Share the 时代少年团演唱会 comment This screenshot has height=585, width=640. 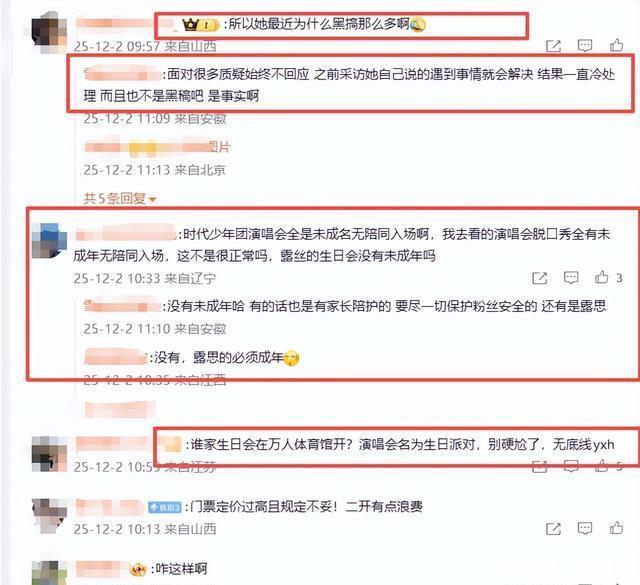pos(540,278)
